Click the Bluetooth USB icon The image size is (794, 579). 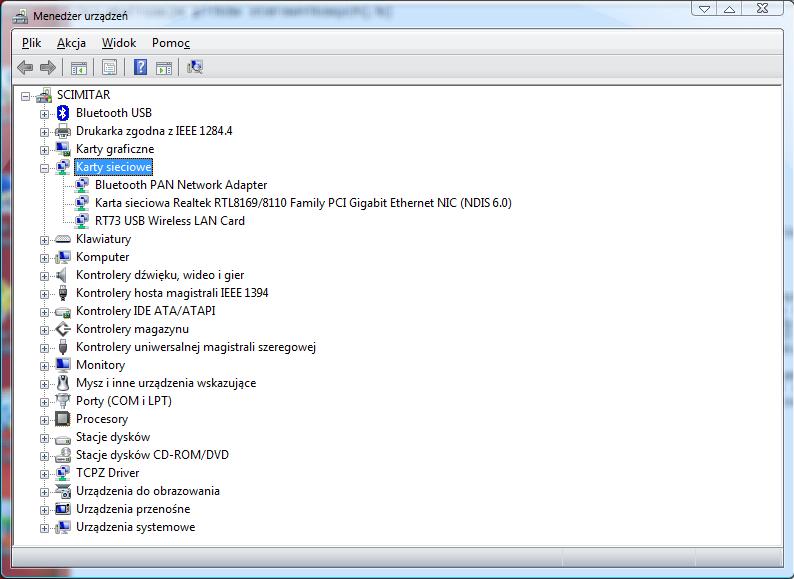63,113
